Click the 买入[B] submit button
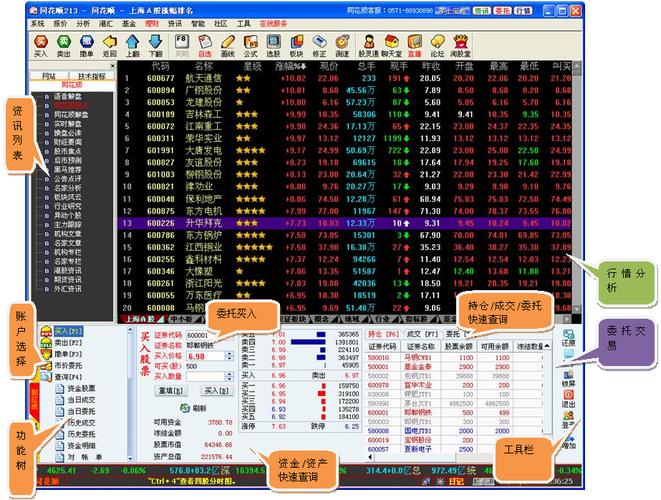 (216, 391)
